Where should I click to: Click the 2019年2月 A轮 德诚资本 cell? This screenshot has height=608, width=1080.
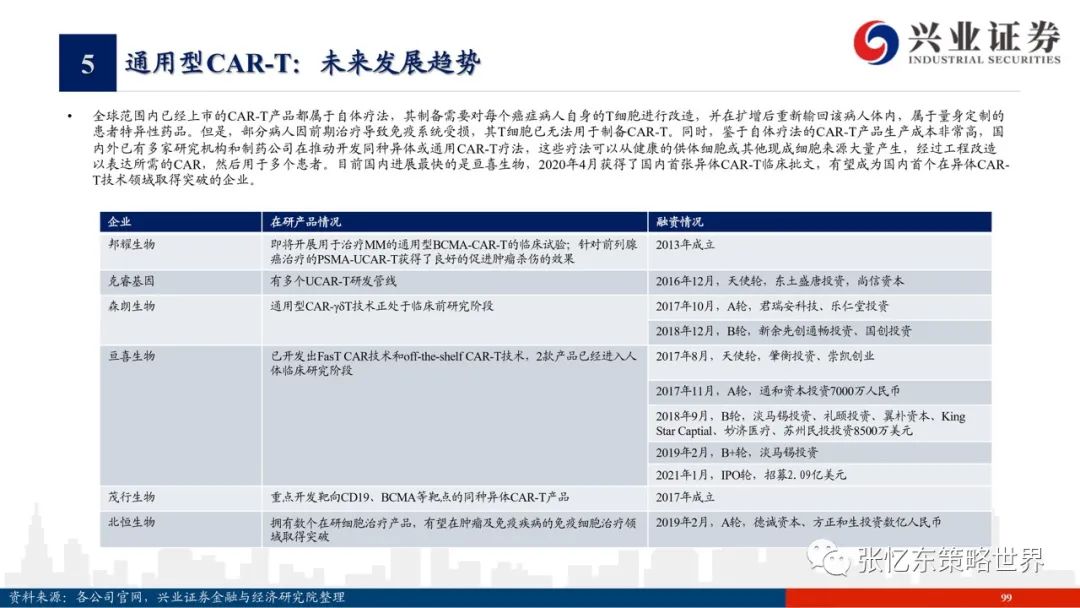tap(820, 529)
